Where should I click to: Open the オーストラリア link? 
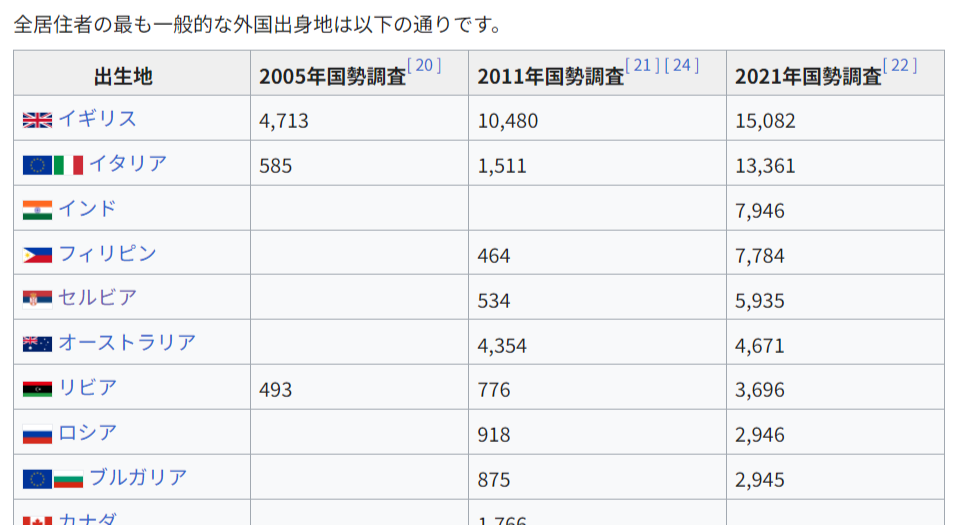[127, 343]
